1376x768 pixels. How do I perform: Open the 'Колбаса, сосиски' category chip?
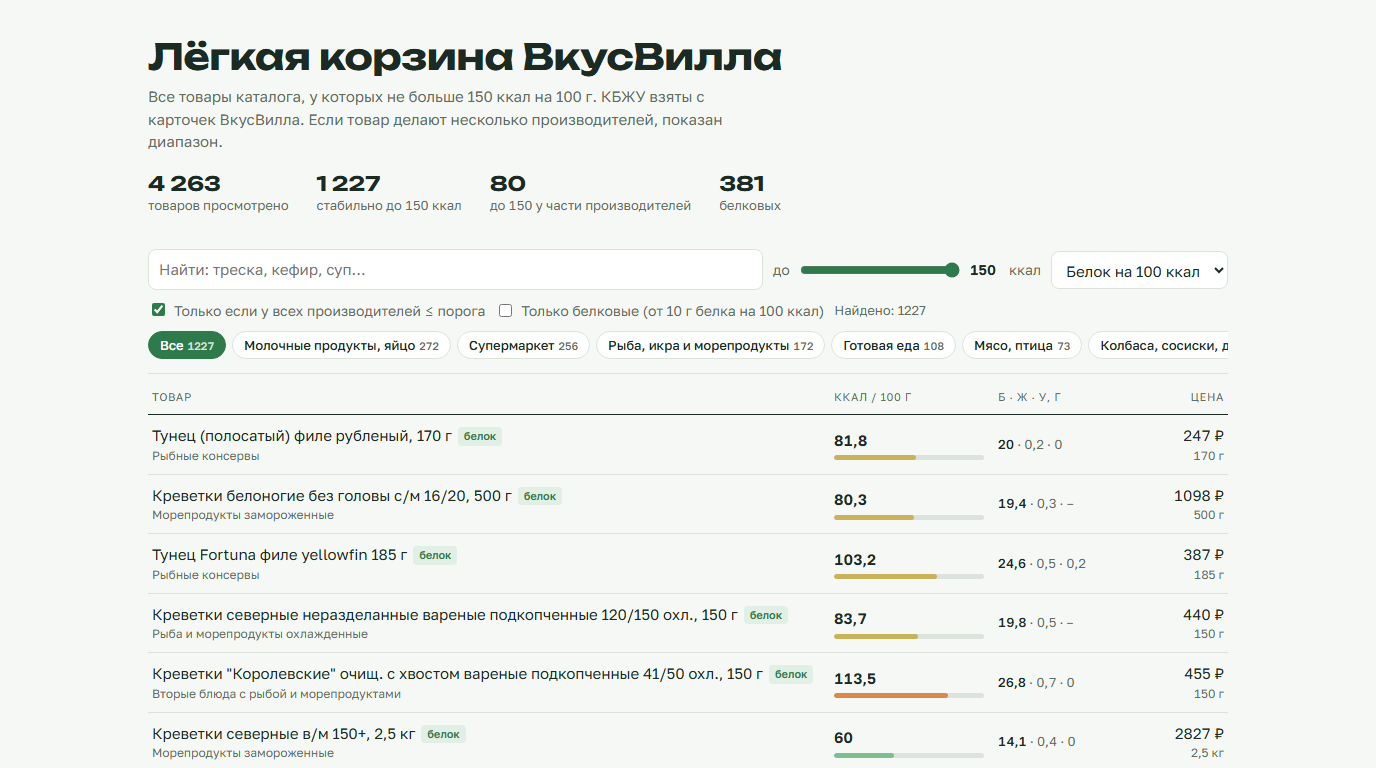(x=1158, y=346)
